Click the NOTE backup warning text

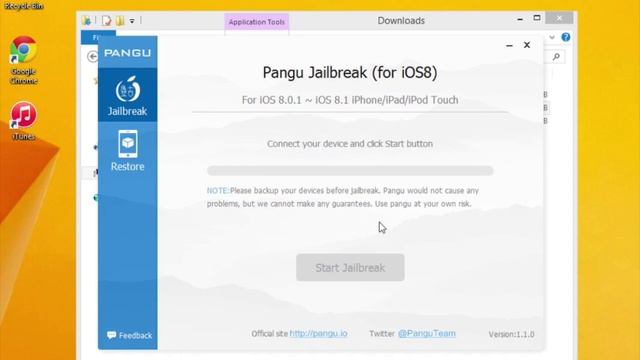pos(342,197)
